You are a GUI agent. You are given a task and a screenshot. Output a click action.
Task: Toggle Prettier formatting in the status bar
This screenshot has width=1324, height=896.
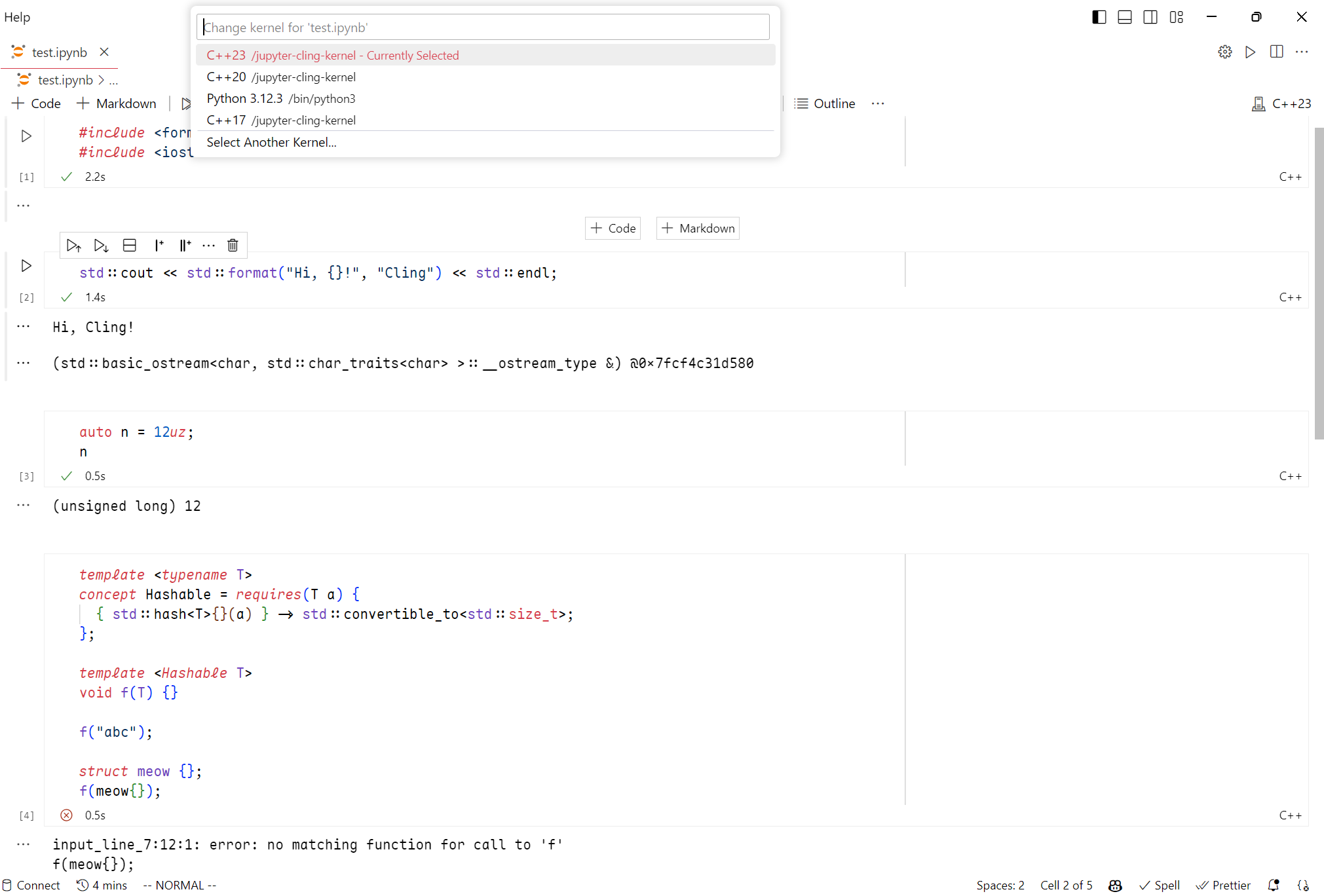pos(1224,885)
